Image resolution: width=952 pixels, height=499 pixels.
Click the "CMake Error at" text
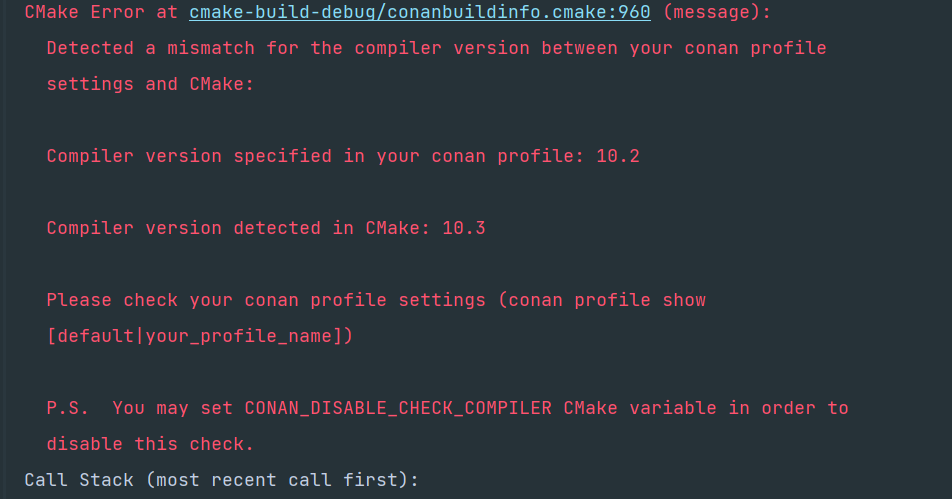(100, 12)
